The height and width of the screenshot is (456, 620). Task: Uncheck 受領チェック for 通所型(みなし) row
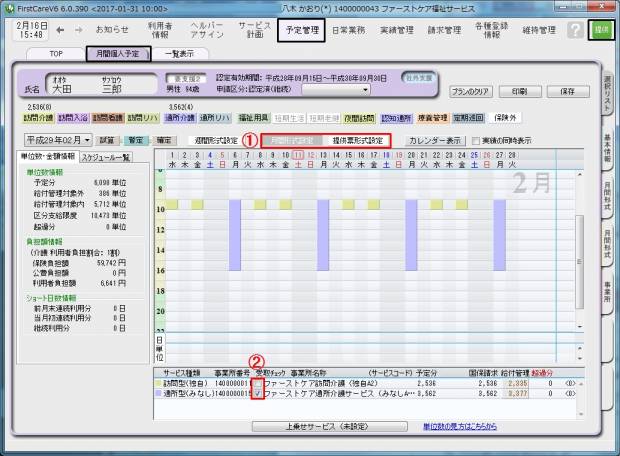(258, 394)
